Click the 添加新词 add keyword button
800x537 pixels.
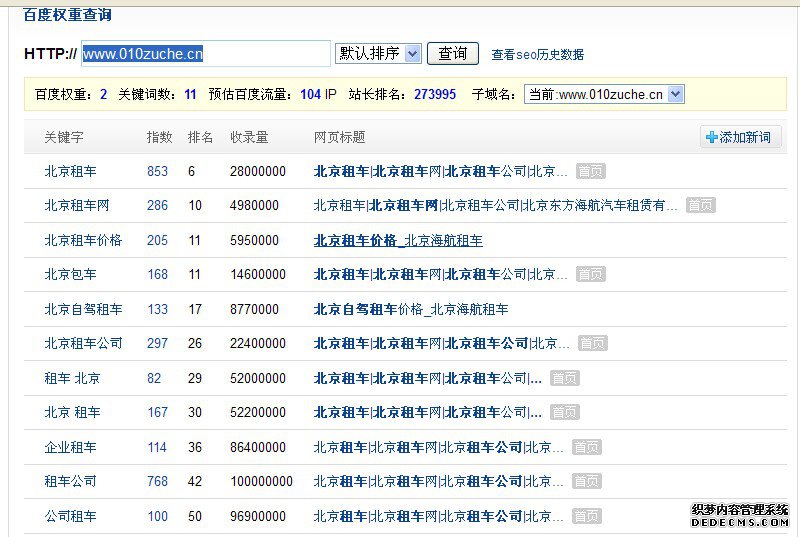(x=740, y=137)
